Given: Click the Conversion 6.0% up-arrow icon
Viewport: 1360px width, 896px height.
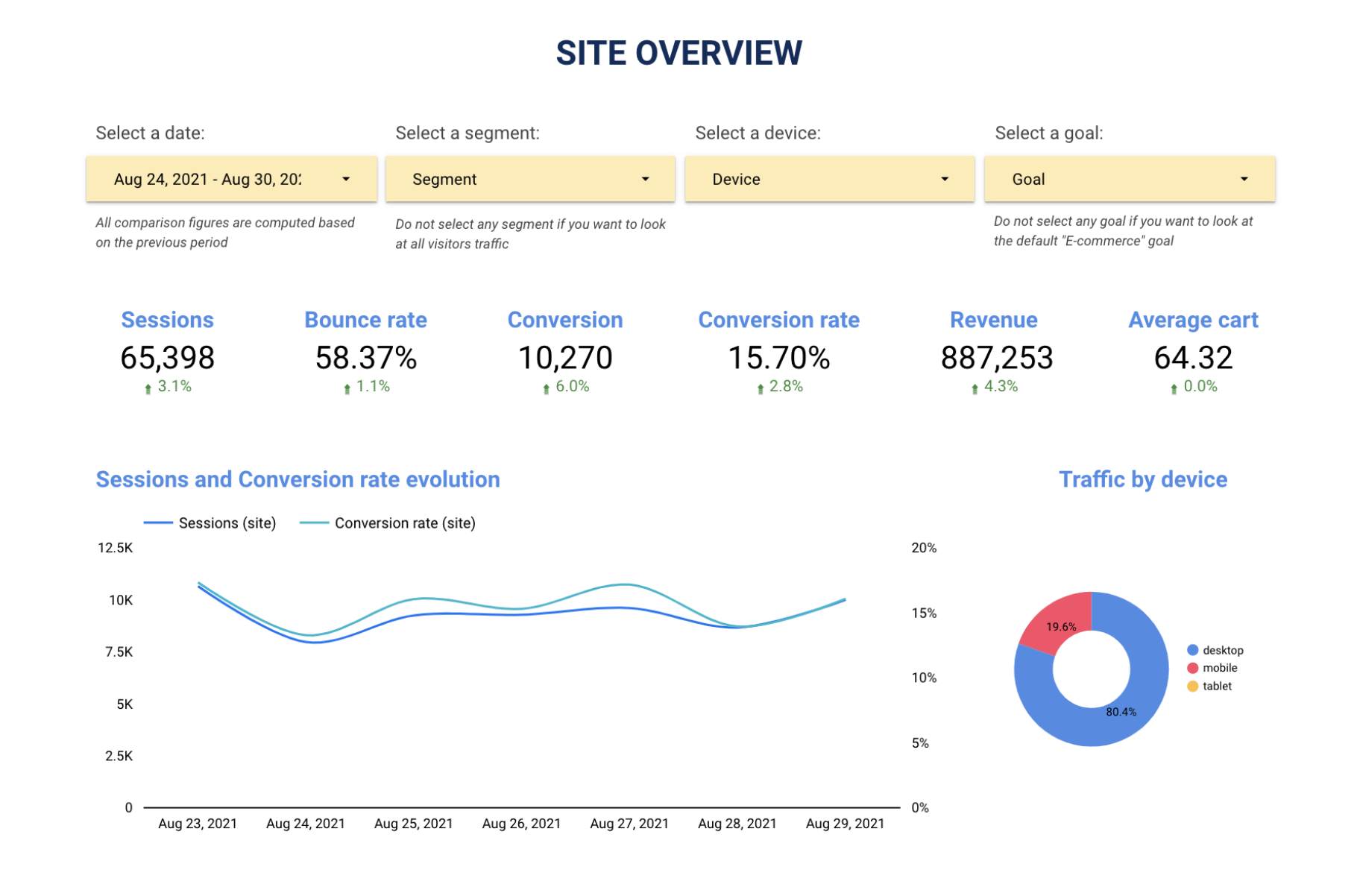Looking at the screenshot, I should [546, 388].
